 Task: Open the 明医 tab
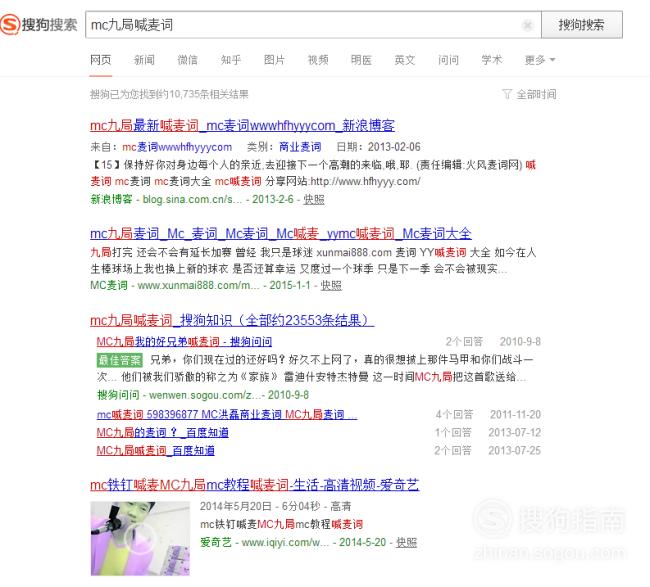(361, 60)
